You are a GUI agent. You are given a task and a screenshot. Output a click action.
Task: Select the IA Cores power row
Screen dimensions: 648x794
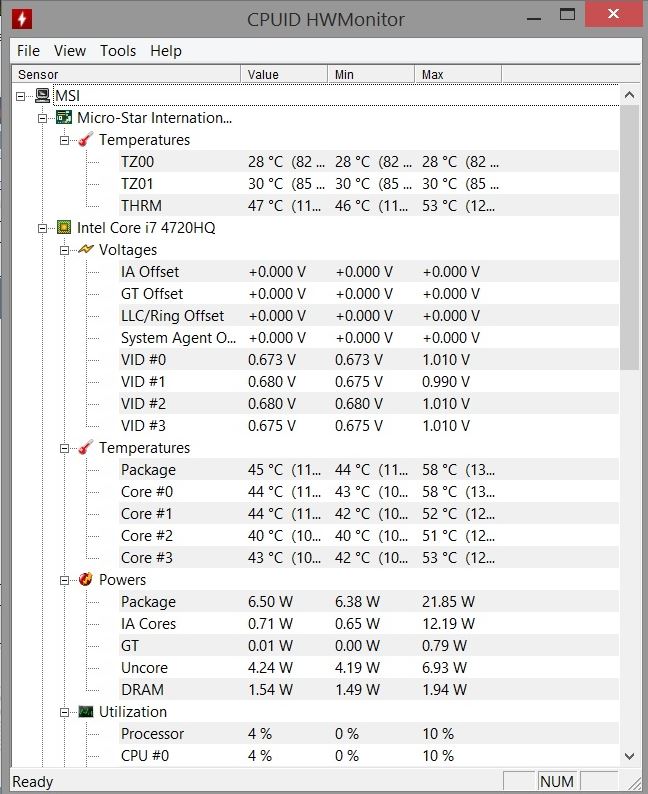[x=368, y=623]
